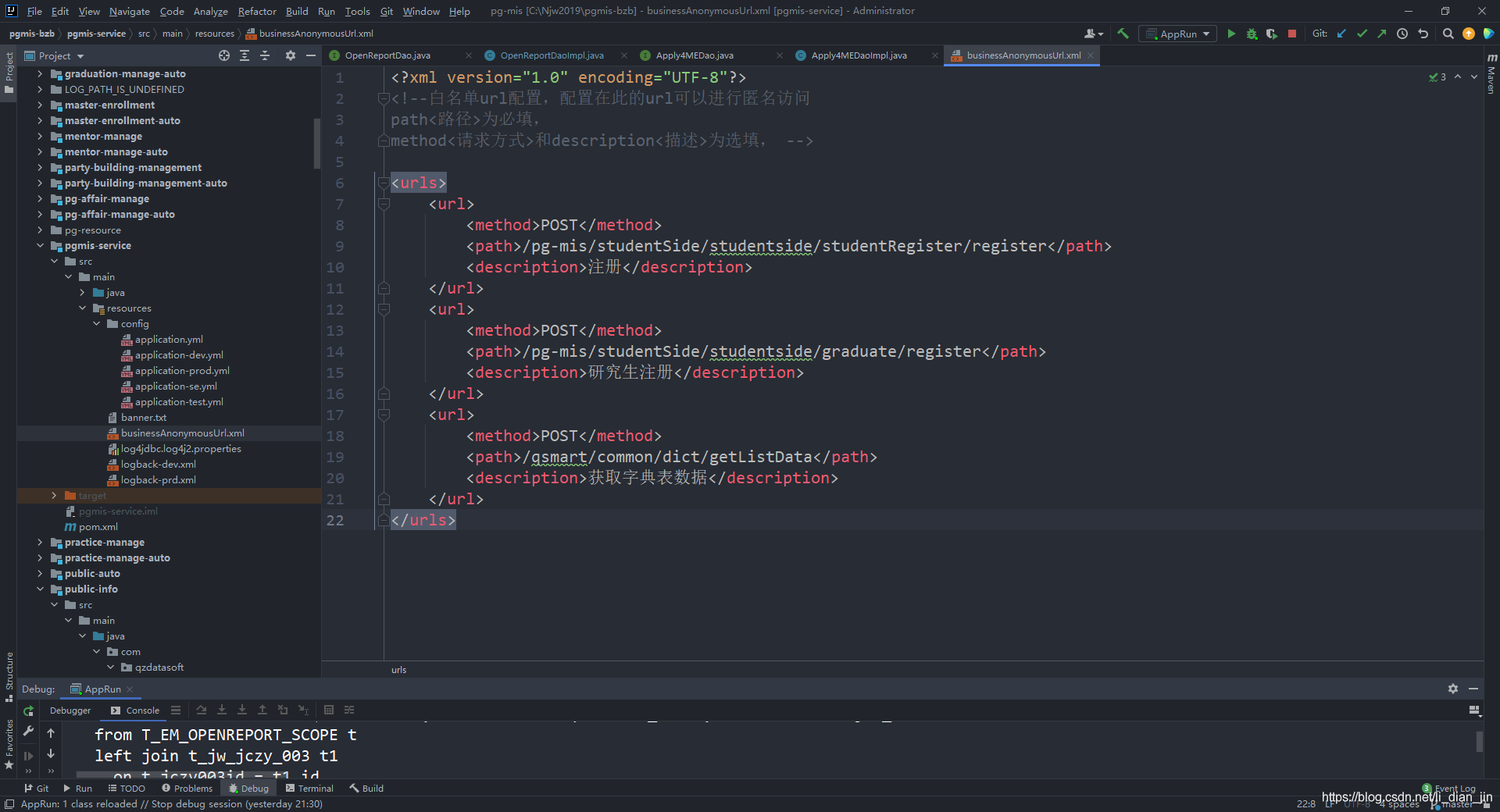
Task: Select pom.xml under pgmis-service
Action: [98, 527]
